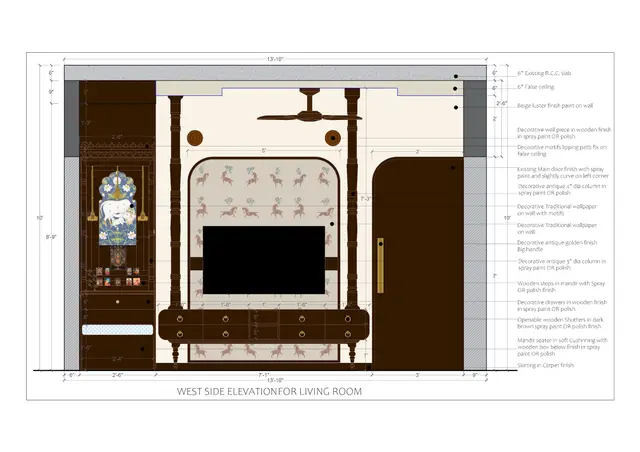This screenshot has height=452, width=640.
Task: Click the golden handle on main door
Action: (x=380, y=265)
